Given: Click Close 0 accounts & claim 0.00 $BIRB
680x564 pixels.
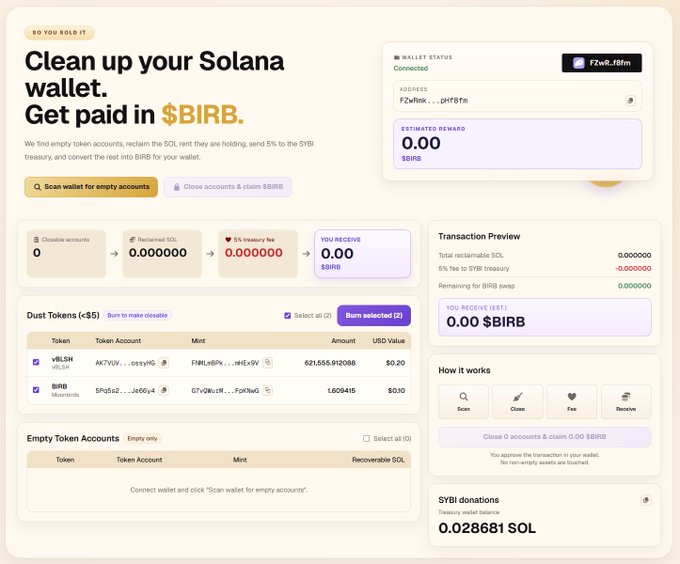Looking at the screenshot, I should tap(545, 437).
